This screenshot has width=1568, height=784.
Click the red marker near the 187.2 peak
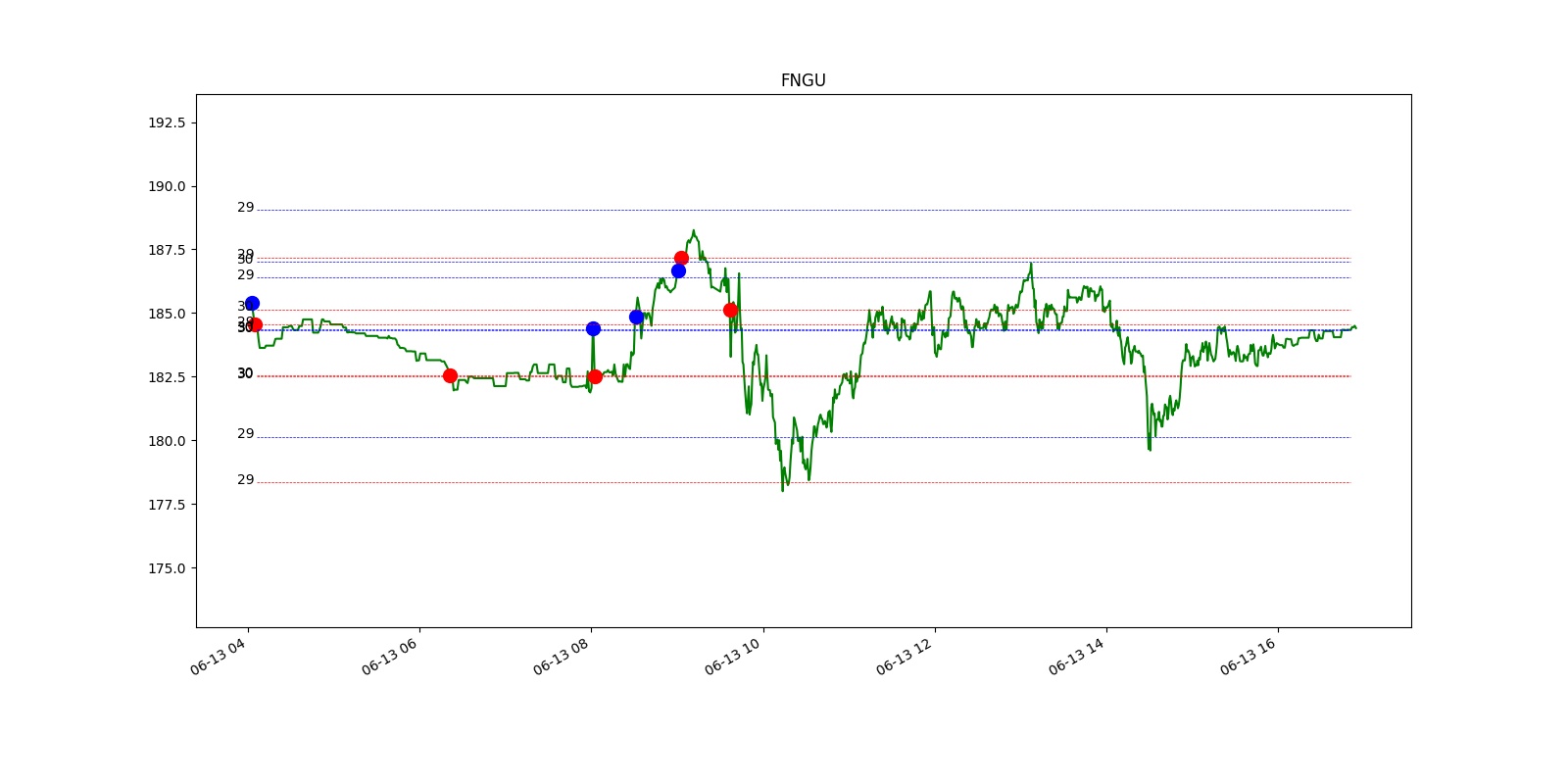click(681, 258)
